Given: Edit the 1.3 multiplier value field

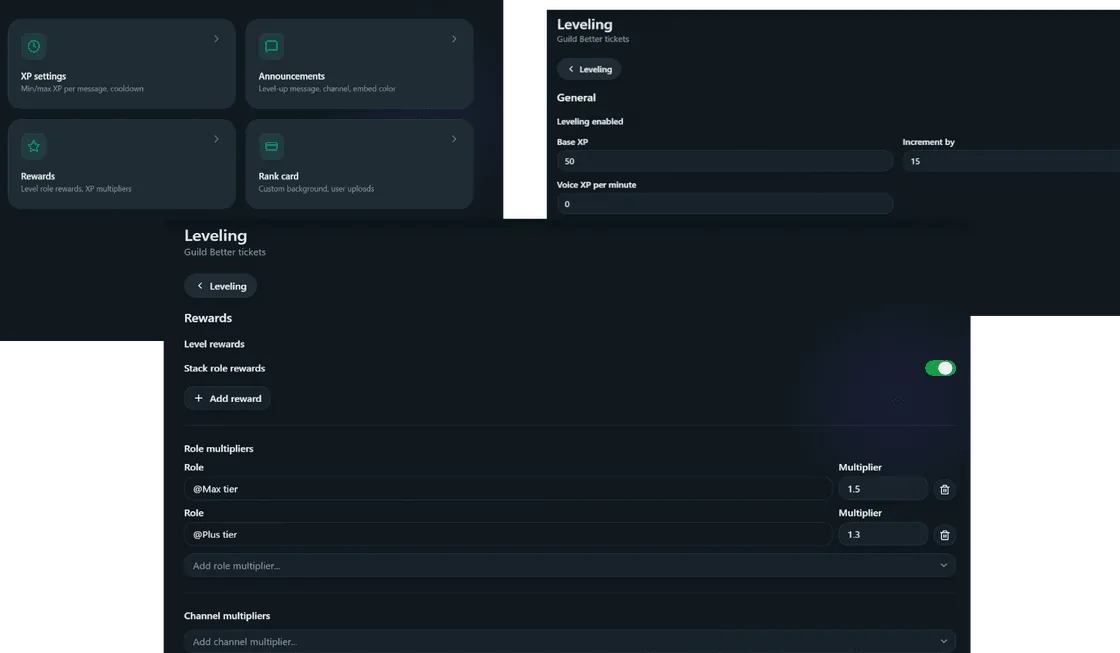Looking at the screenshot, I should tap(883, 534).
